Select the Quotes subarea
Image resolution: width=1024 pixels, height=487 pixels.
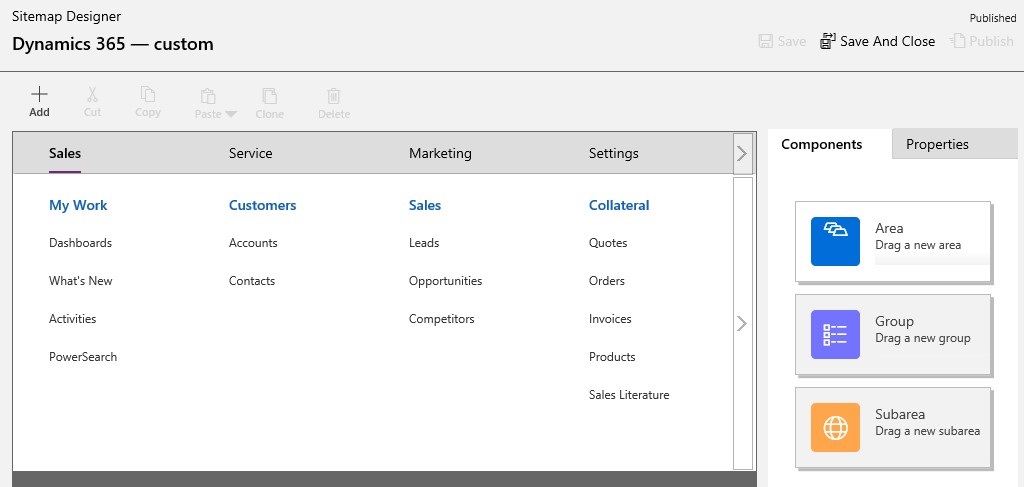pos(608,243)
